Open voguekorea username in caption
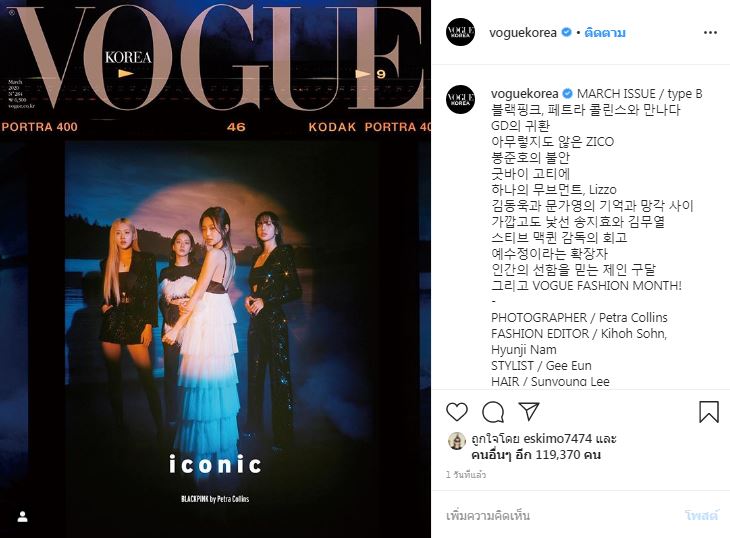The height and width of the screenshot is (538, 730). [x=524, y=94]
